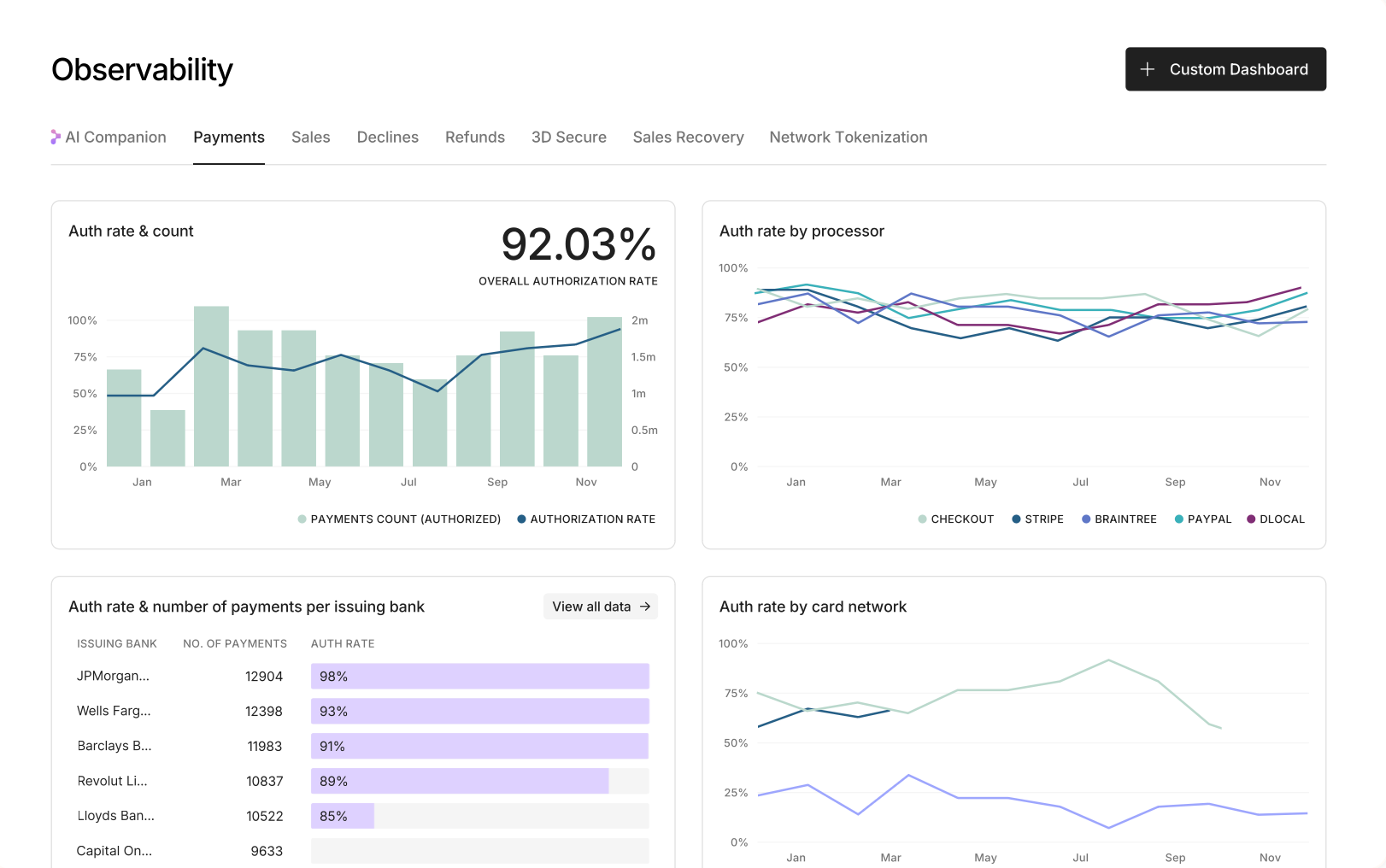Select the 3D Secure tab
1386x868 pixels.
[569, 138]
